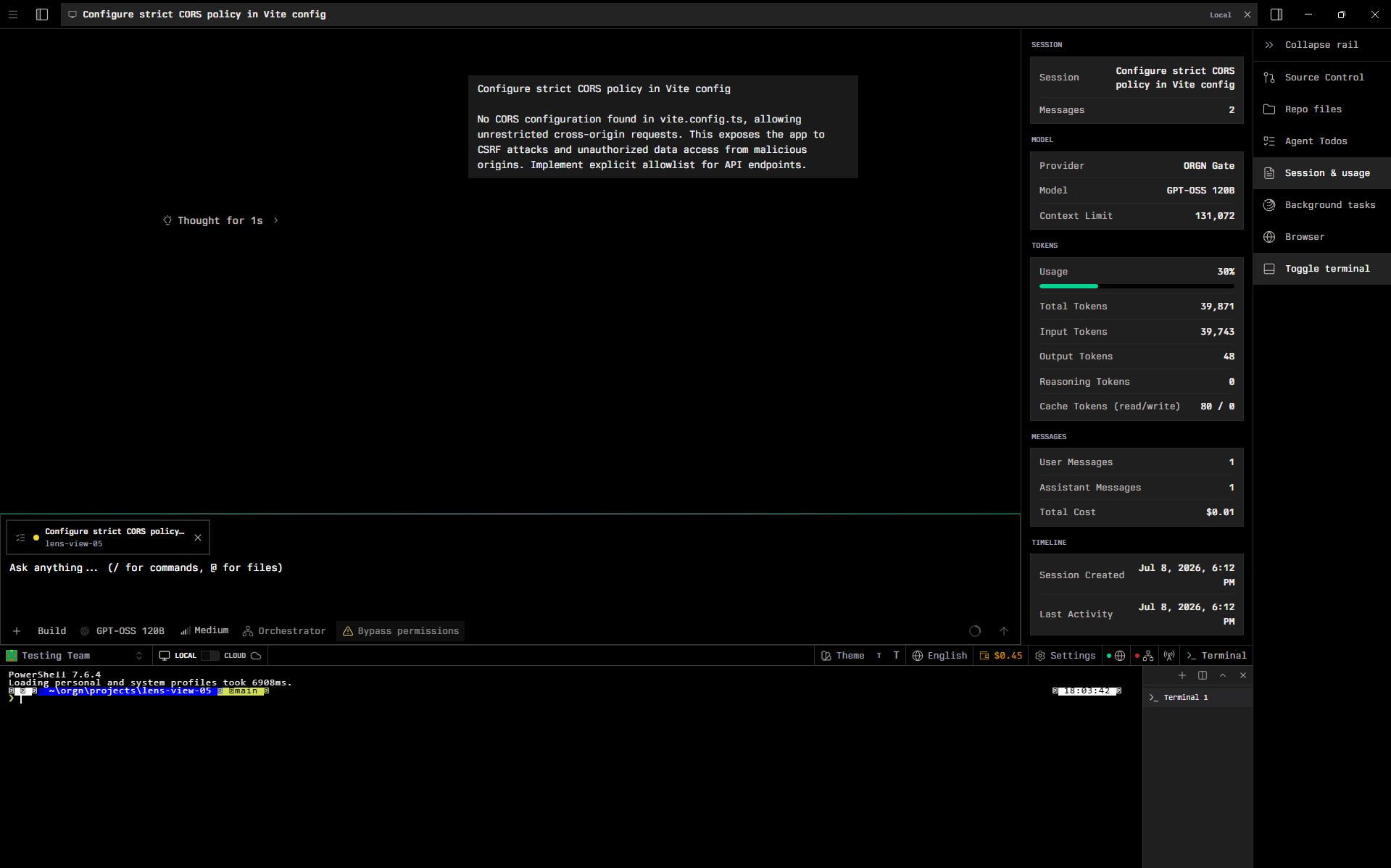This screenshot has width=1391, height=868.
Task: Open the Browser panel
Action: (1321, 237)
